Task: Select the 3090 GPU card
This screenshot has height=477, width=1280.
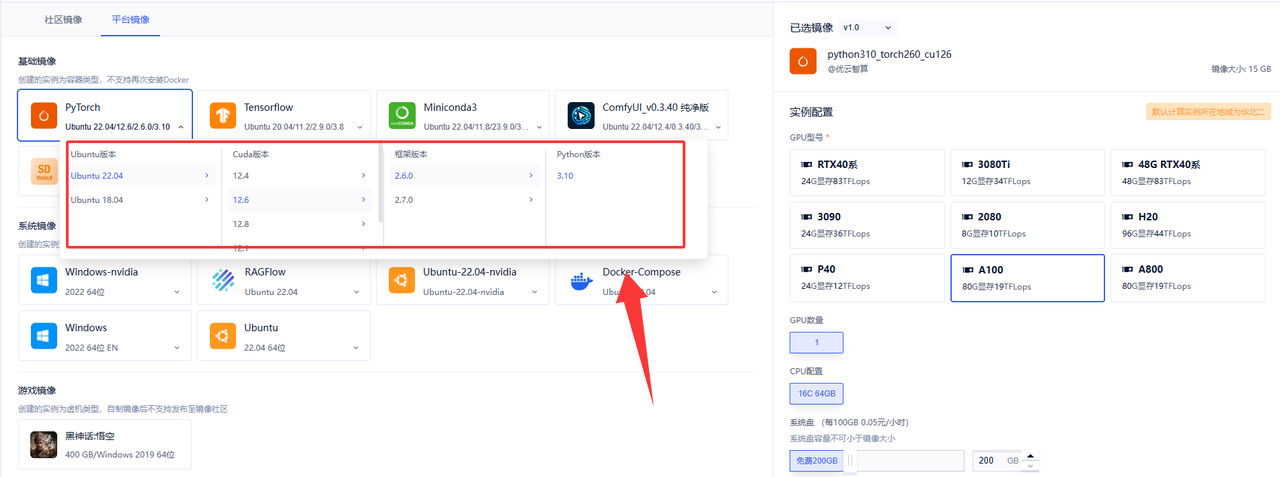Action: tap(866, 225)
